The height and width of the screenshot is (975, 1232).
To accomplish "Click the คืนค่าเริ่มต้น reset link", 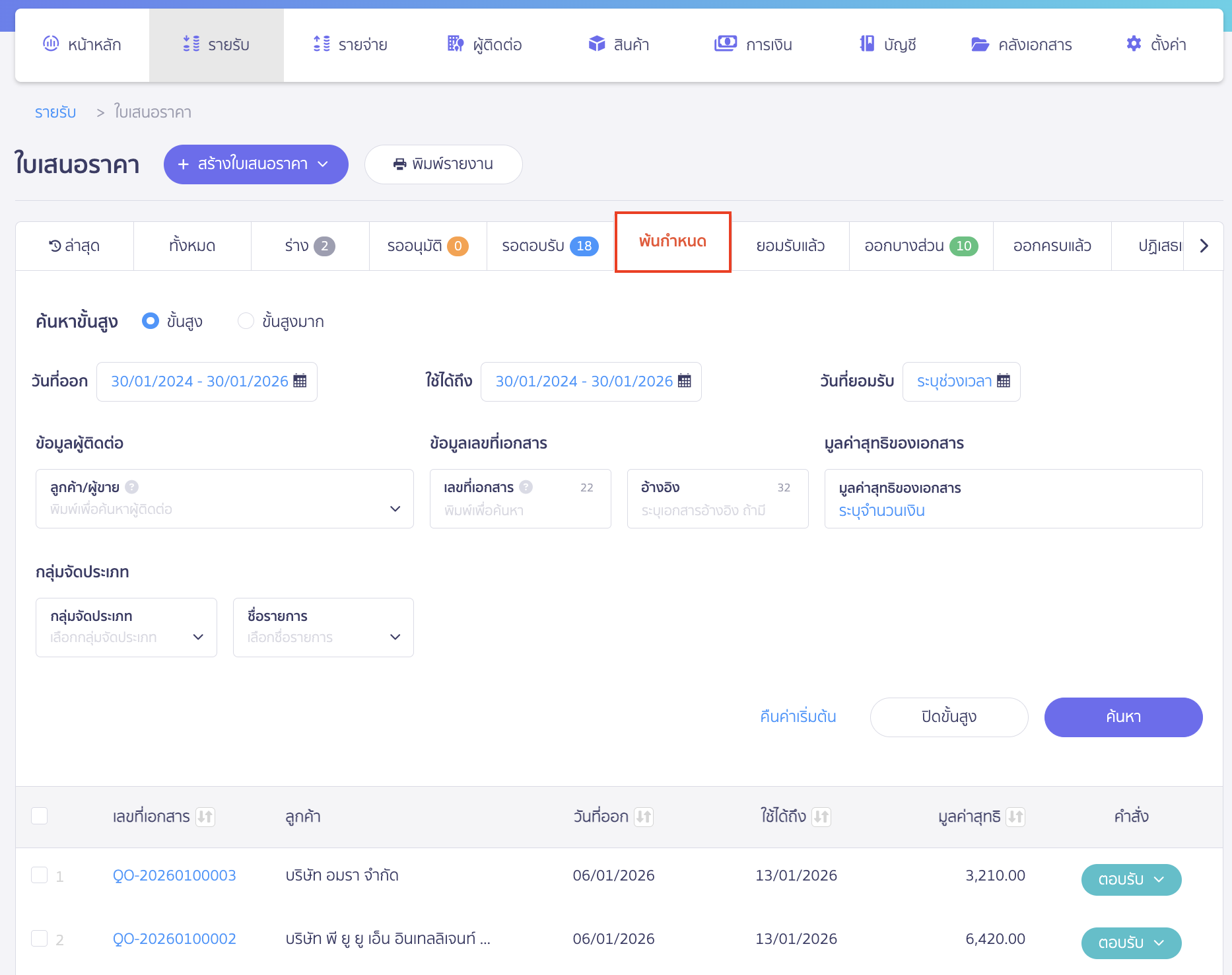I will 798,717.
